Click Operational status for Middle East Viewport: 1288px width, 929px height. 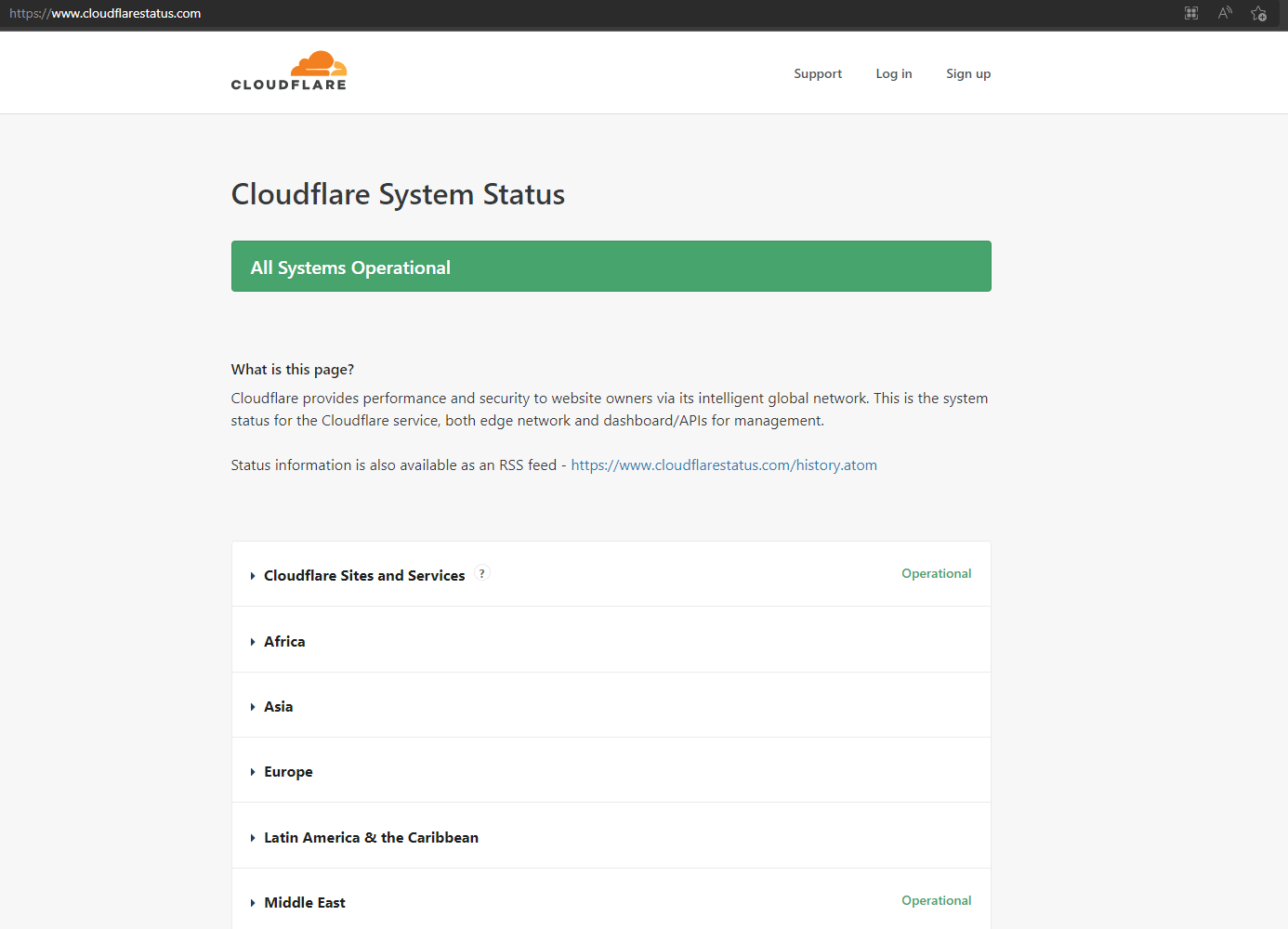tap(937, 900)
